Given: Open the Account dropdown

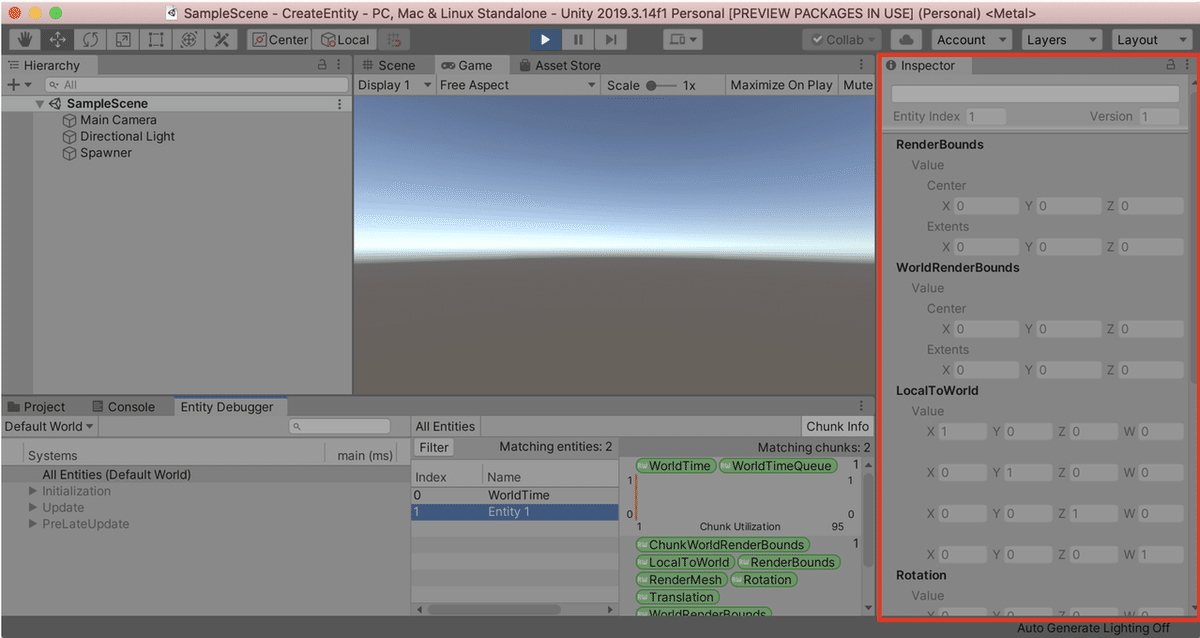Looking at the screenshot, I should point(972,40).
